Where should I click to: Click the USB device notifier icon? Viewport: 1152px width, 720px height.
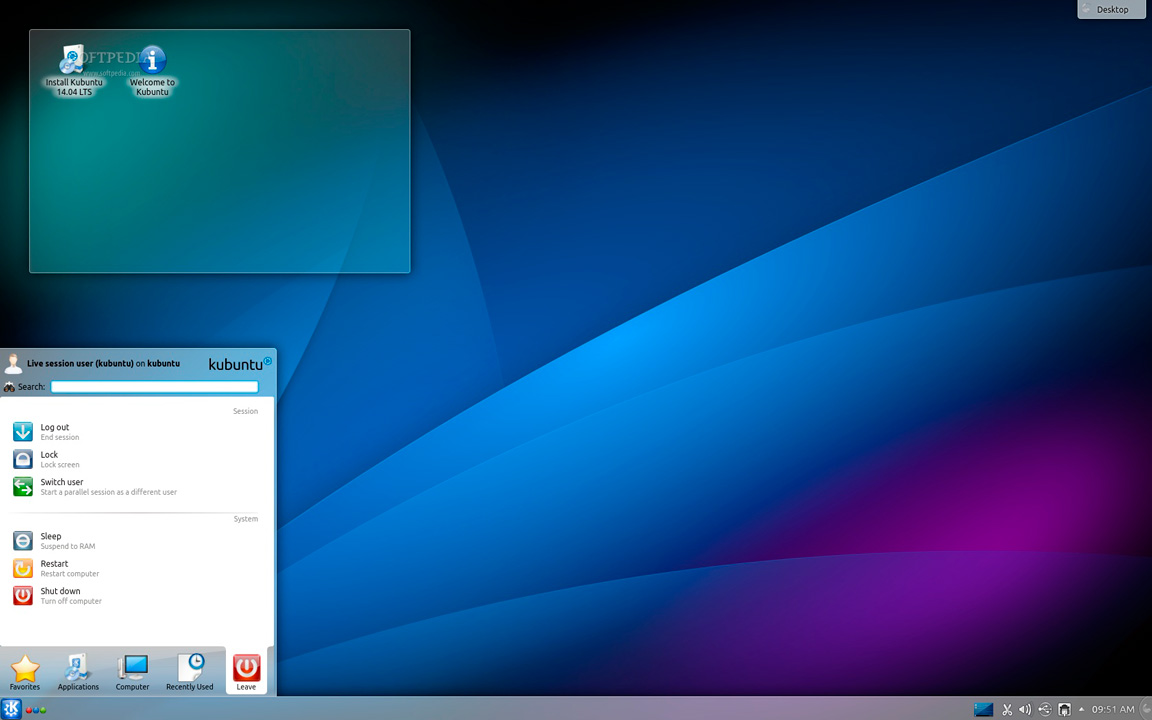(x=1045, y=710)
